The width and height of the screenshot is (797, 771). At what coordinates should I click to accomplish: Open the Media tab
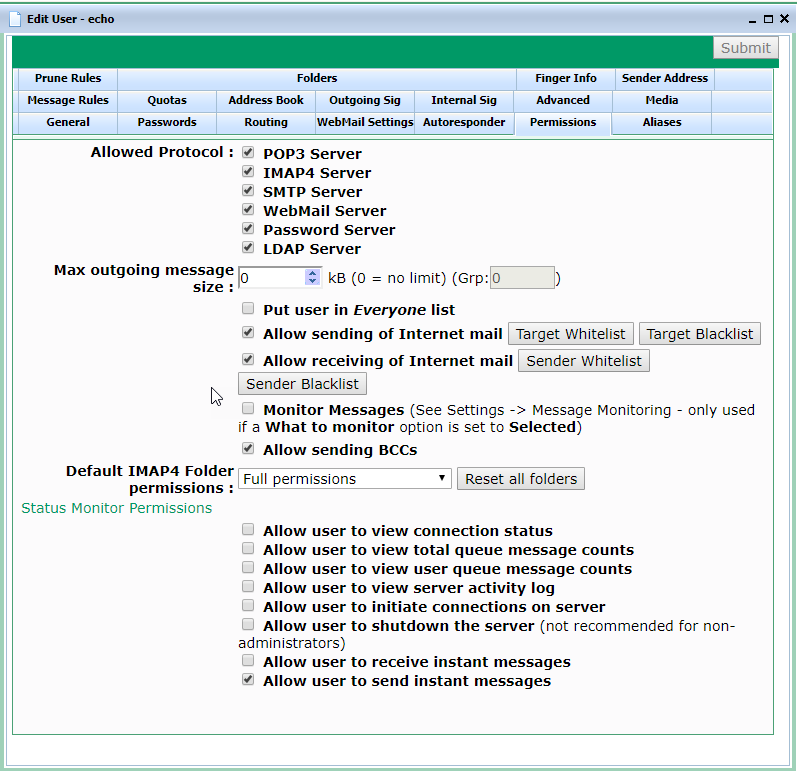[662, 100]
